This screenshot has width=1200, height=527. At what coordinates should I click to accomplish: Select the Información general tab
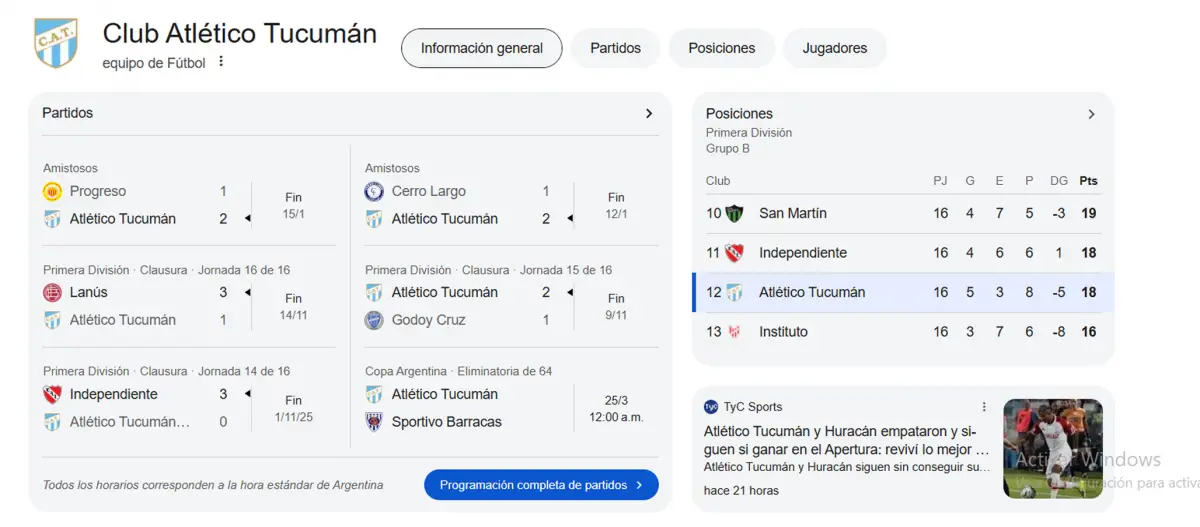(481, 48)
